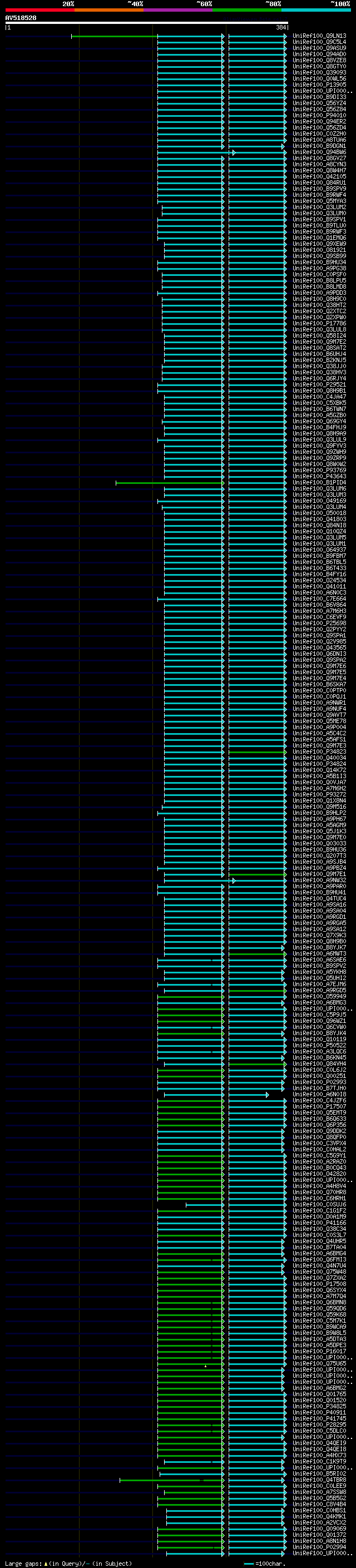Select hit label UniRef100_P94010
Screen dimensions: 356x1568
click(x=319, y=116)
